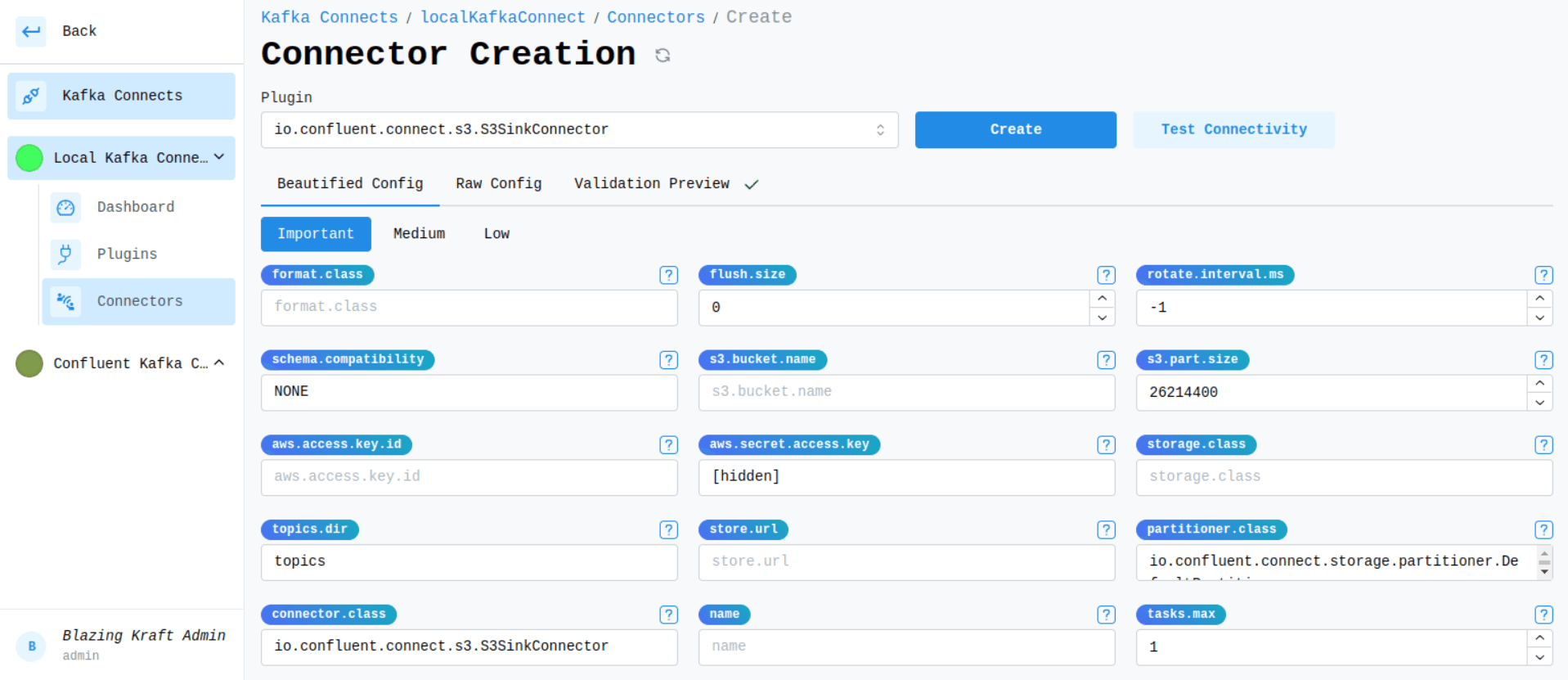Screen dimensions: 1568x680
Task: Open help for name field
Action: (1106, 615)
